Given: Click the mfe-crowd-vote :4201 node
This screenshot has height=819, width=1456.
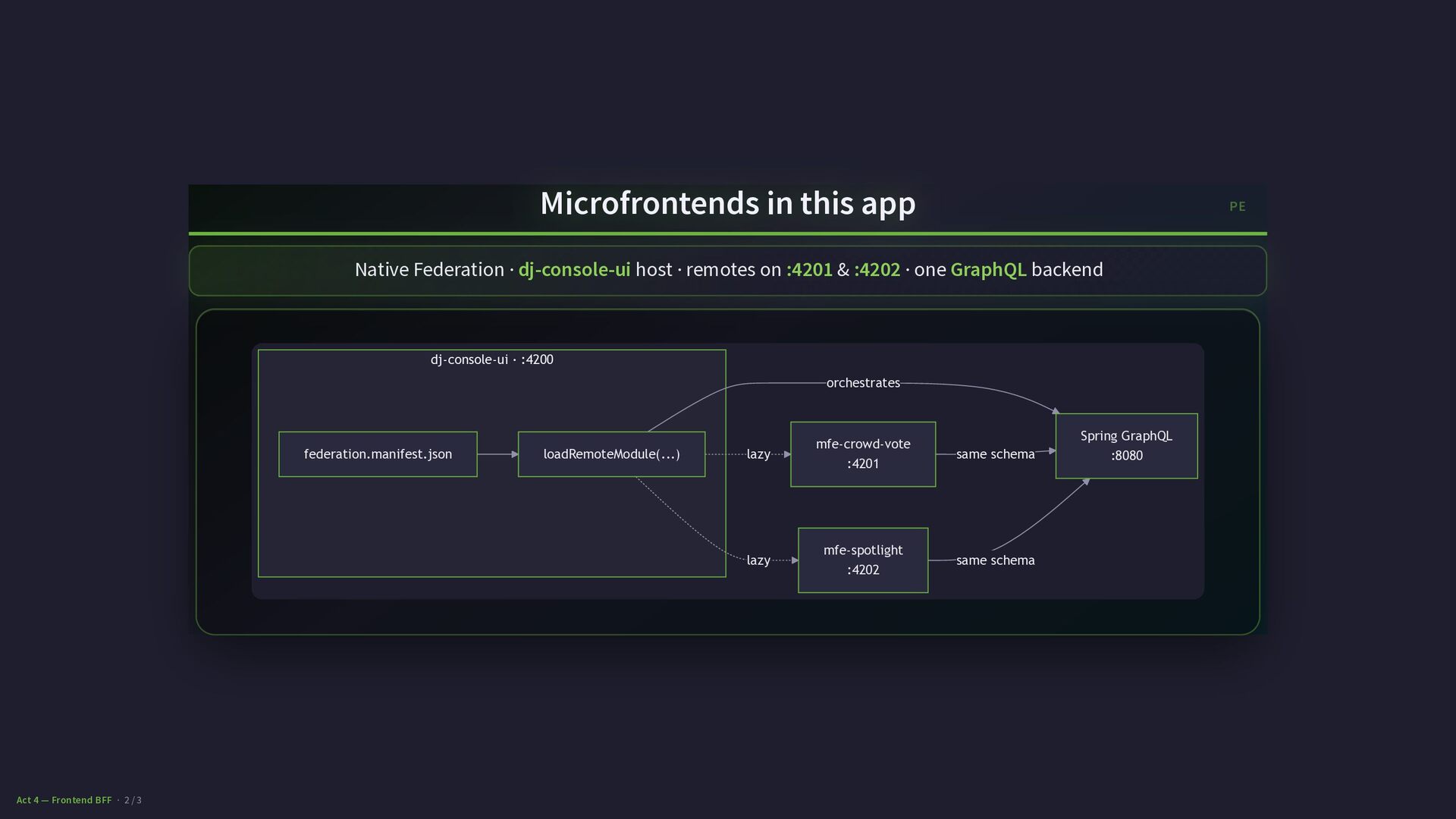Looking at the screenshot, I should 862,454.
